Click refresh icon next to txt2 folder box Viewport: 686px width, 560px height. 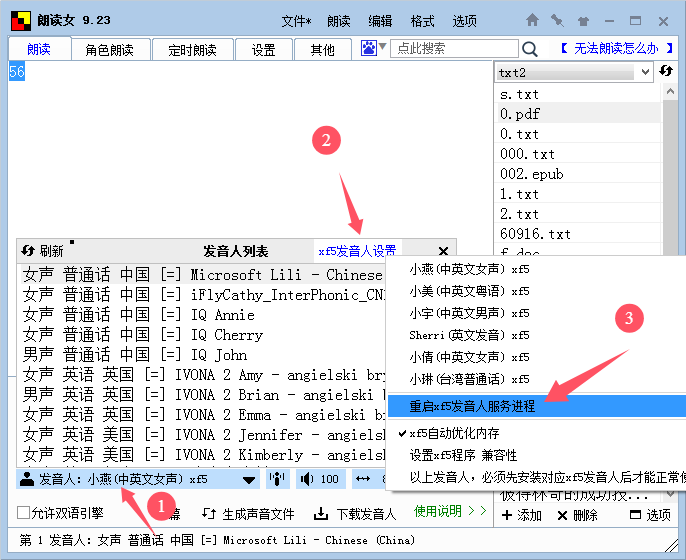click(666, 70)
